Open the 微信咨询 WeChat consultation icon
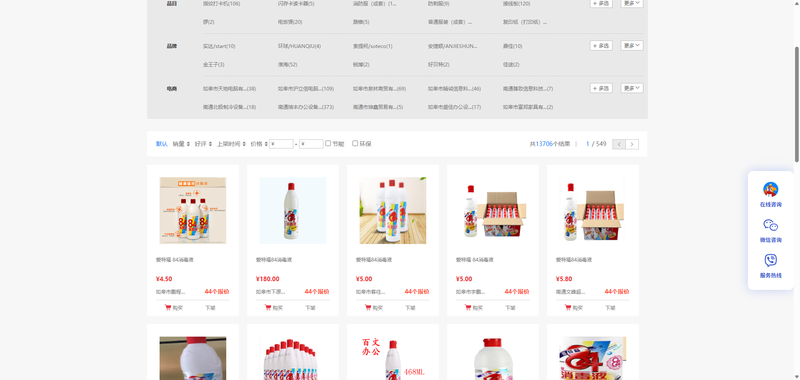This screenshot has height=380, width=800. pos(770,225)
